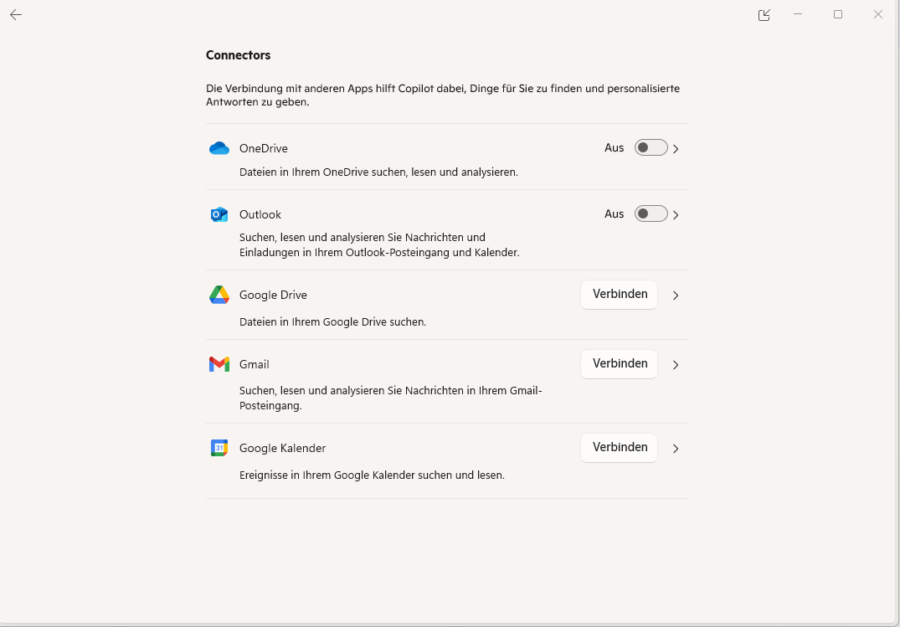Expand the Gmail connector chevron
This screenshot has width=900, height=627.
point(676,365)
